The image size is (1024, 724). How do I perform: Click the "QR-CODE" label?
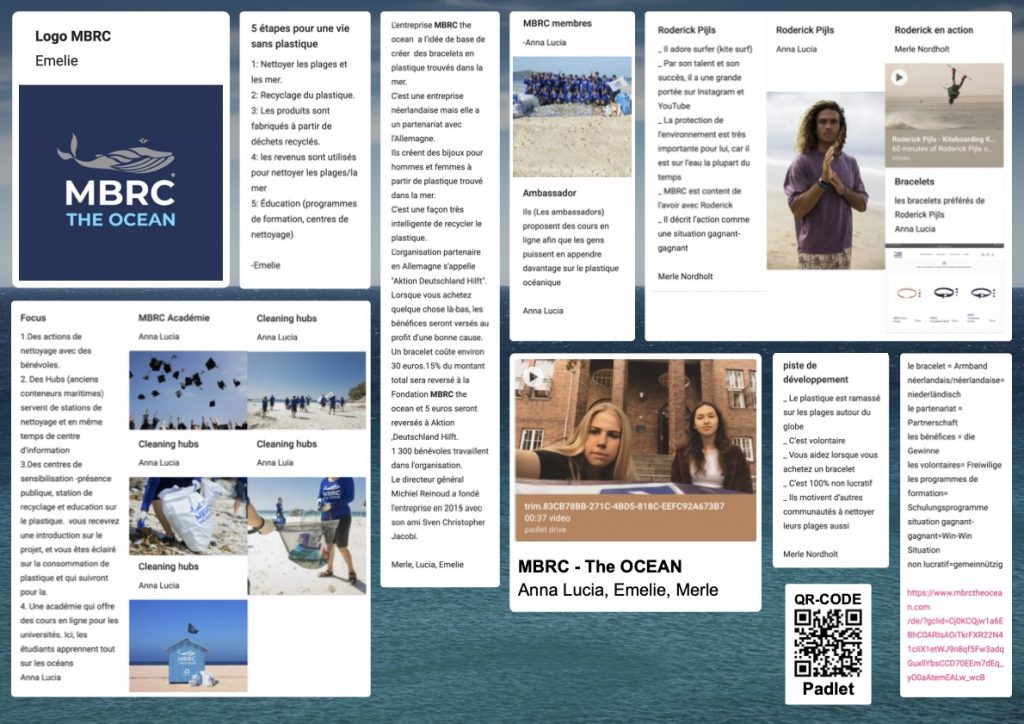[827, 599]
